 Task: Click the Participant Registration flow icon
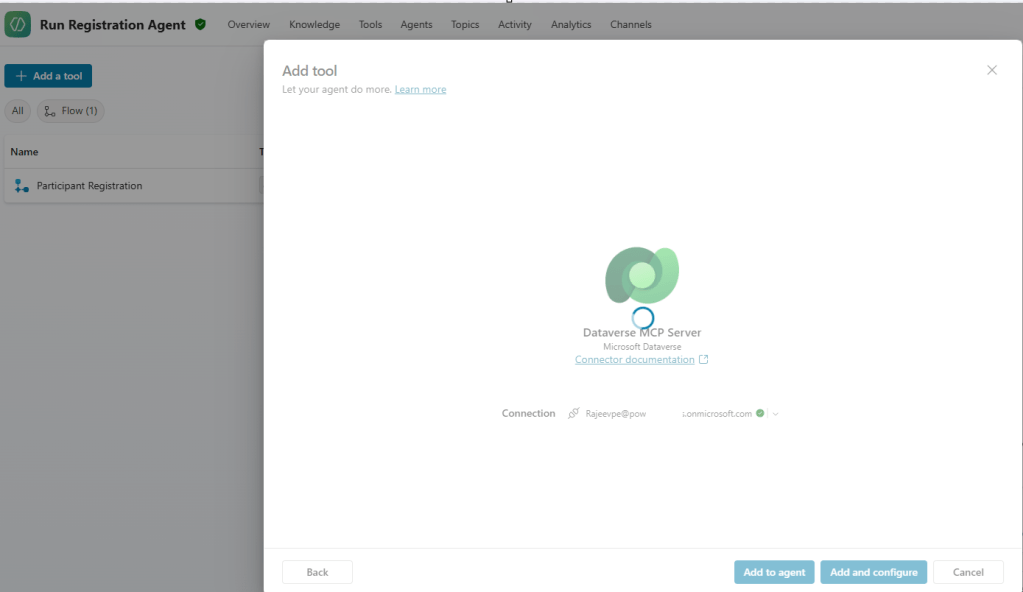tap(22, 186)
